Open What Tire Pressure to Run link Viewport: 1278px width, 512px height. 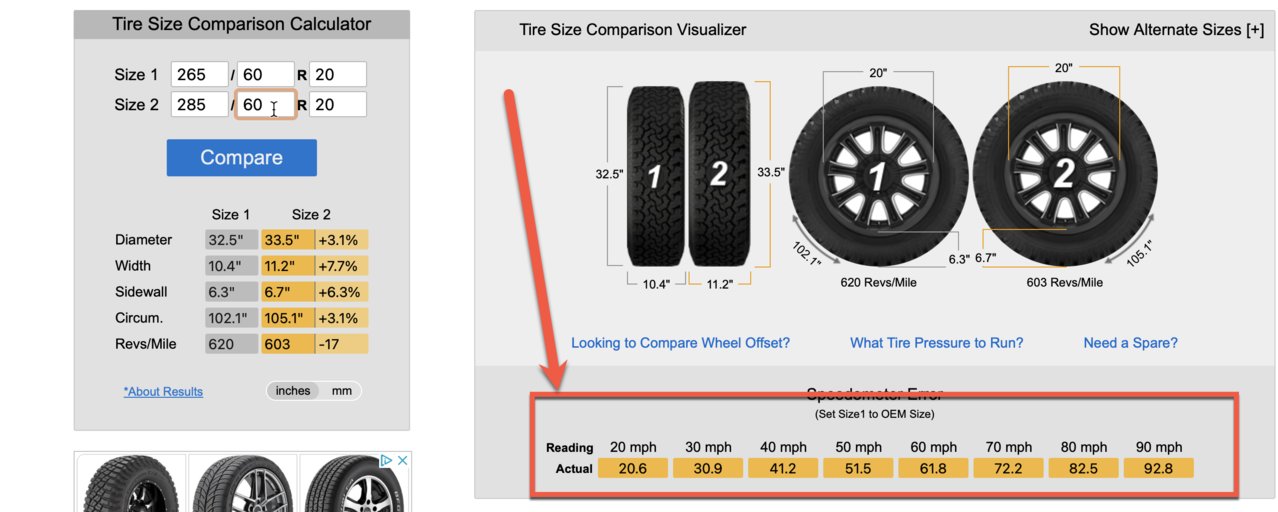pos(936,343)
